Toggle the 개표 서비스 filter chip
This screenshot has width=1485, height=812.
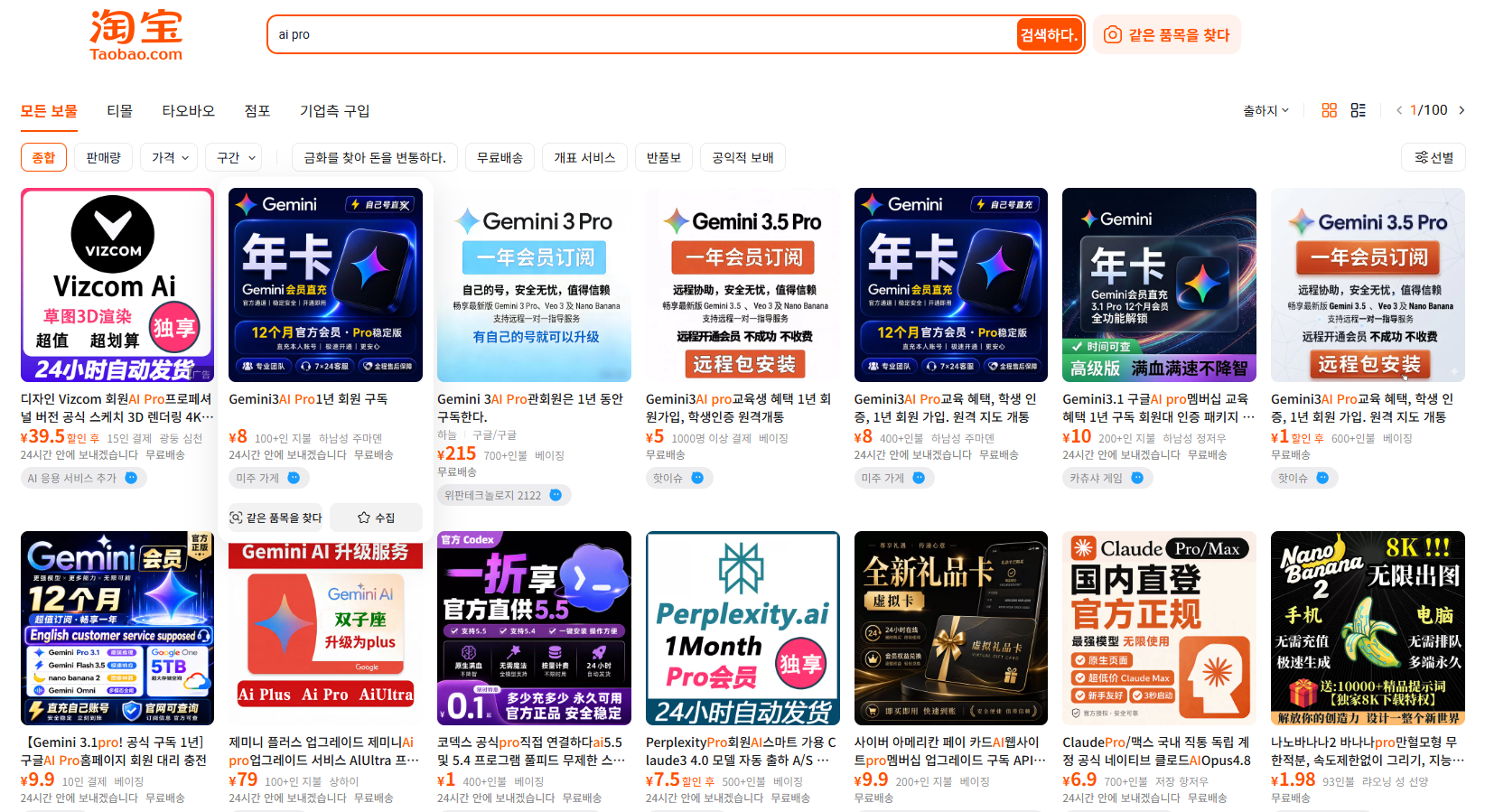point(584,157)
